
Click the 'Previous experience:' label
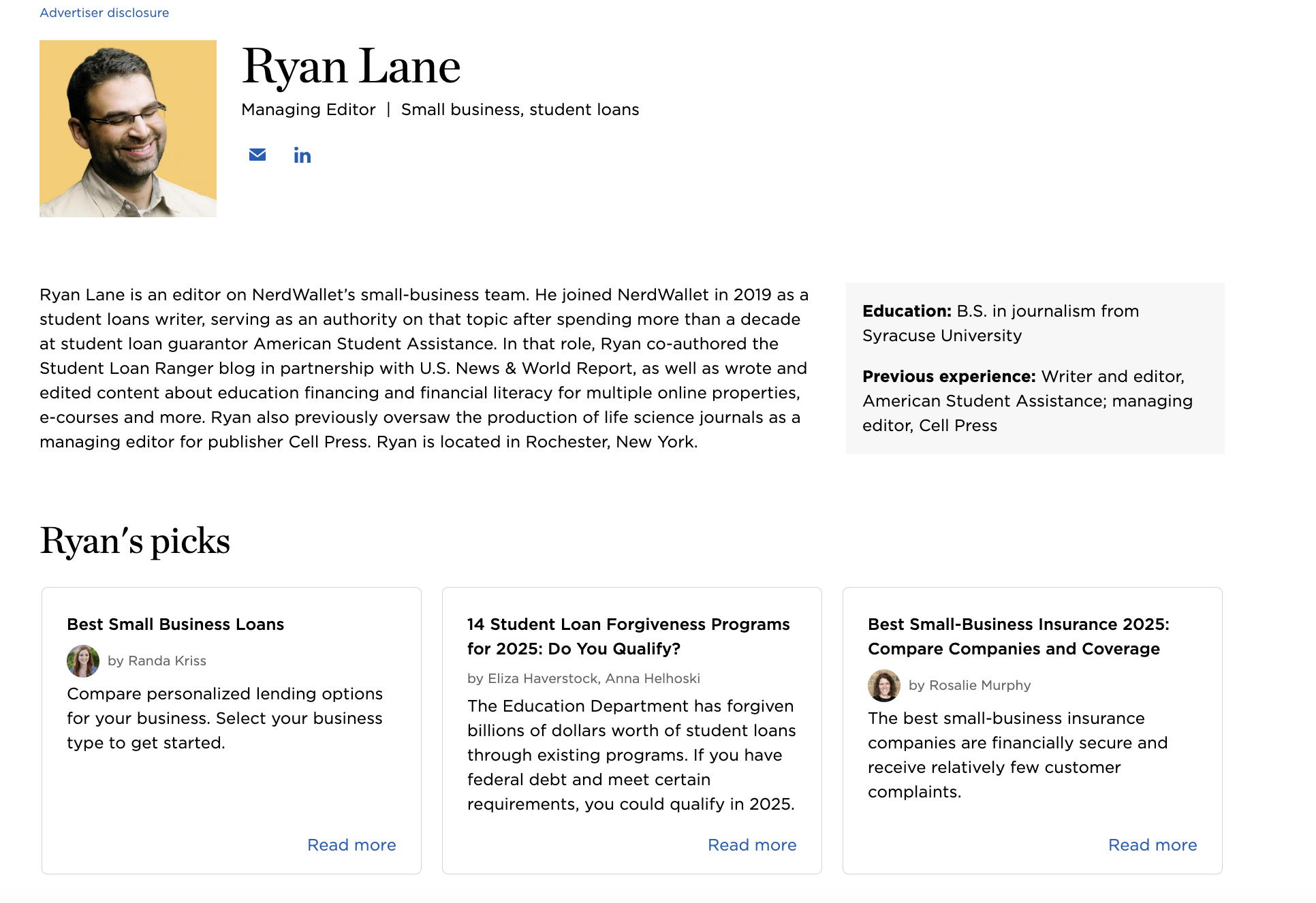point(949,377)
